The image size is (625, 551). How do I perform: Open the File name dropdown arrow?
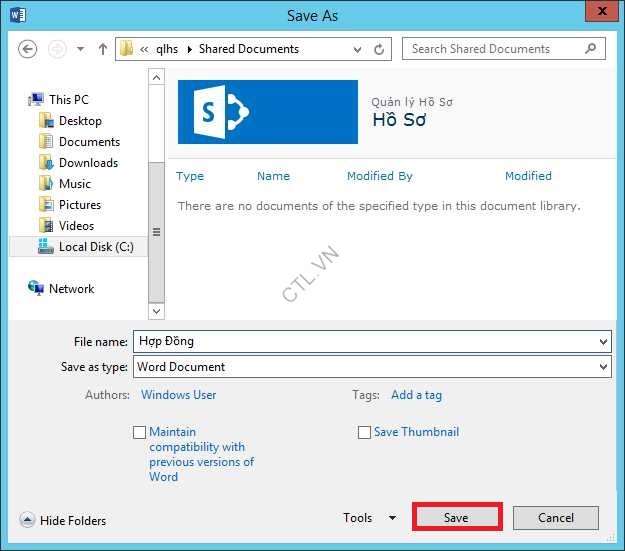(x=603, y=342)
